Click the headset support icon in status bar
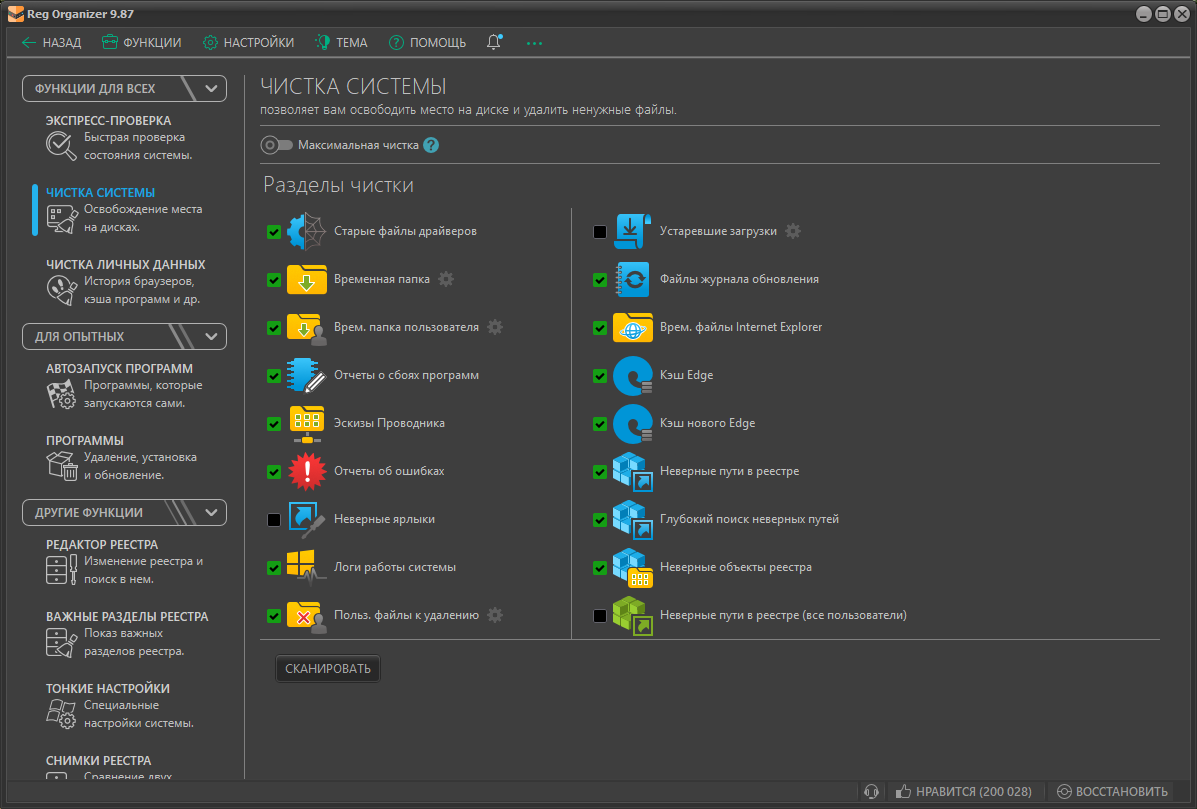The image size is (1197, 809). [x=871, y=791]
